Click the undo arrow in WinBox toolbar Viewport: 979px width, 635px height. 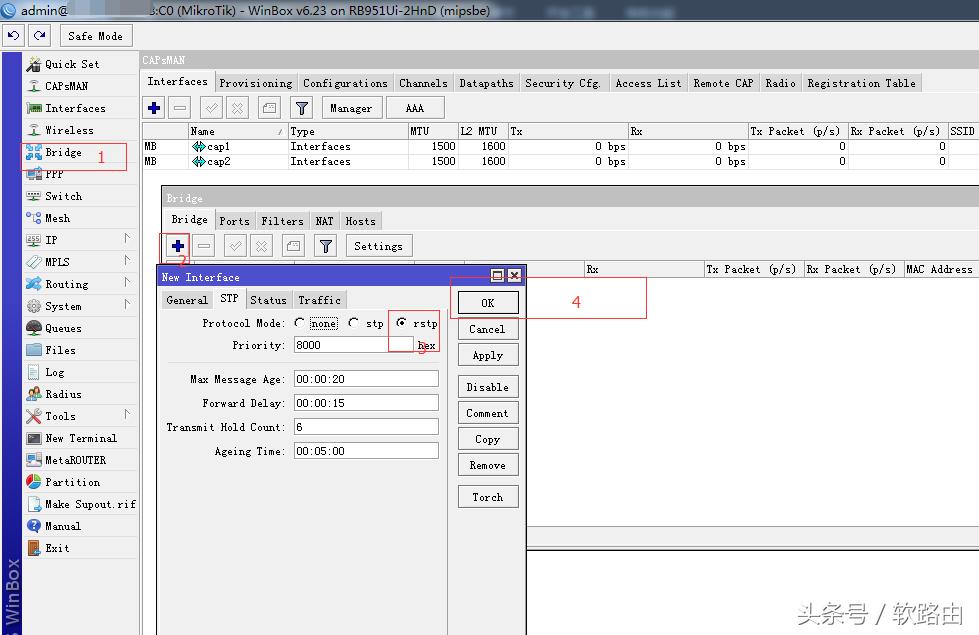13,36
